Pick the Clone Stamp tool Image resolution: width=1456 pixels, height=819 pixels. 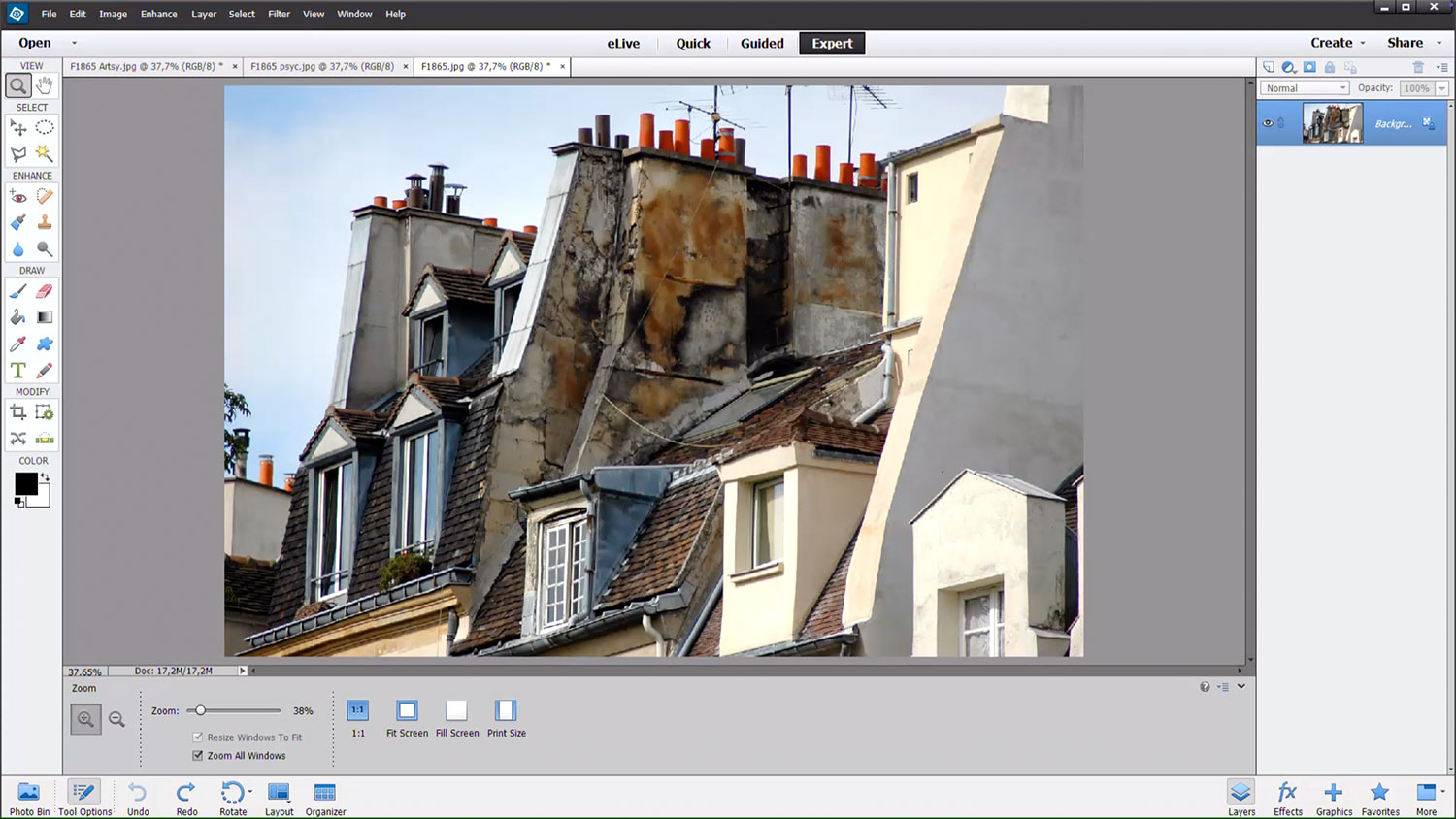[45, 223]
